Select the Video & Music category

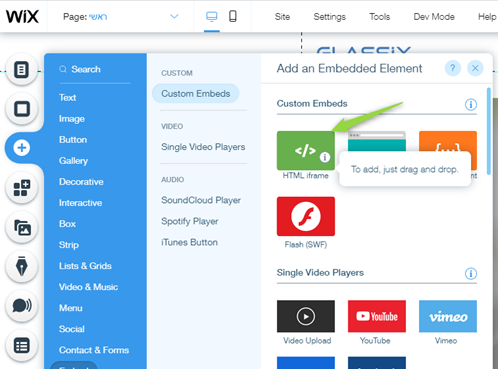coord(88,287)
